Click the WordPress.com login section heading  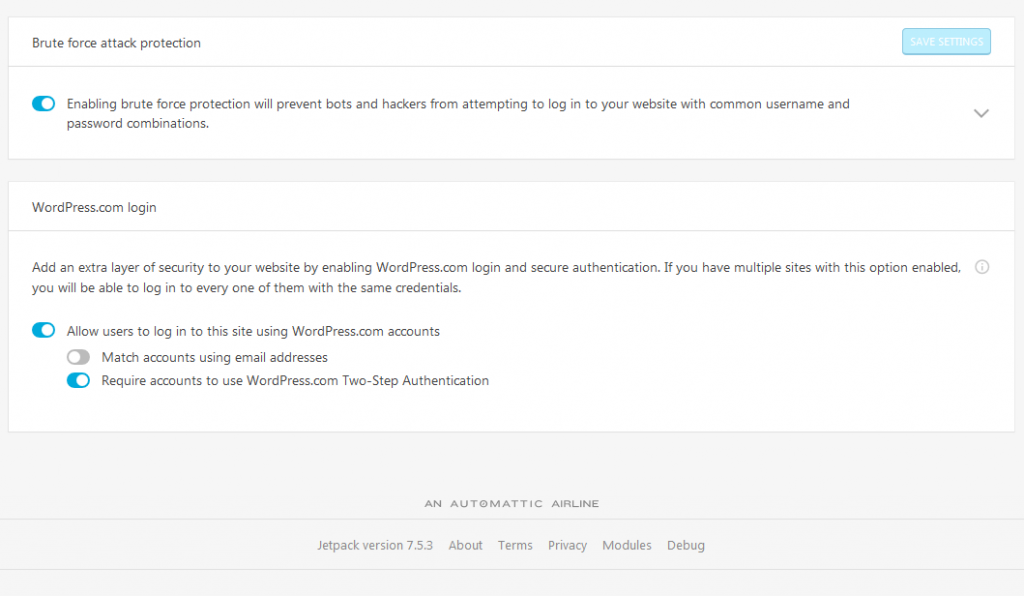click(x=94, y=208)
